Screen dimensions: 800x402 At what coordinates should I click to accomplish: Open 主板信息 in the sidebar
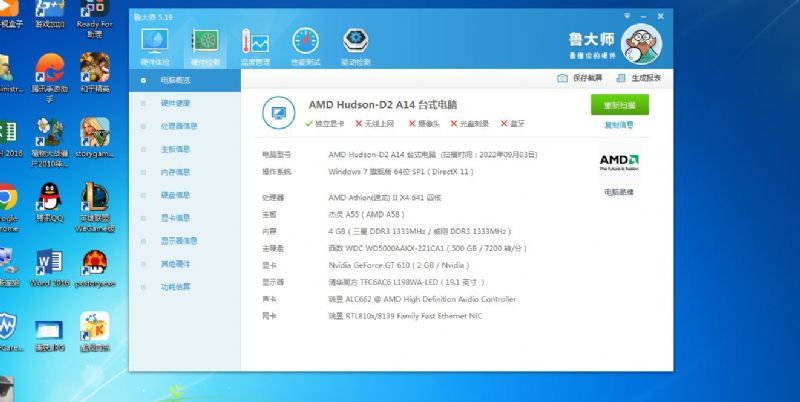(176, 149)
